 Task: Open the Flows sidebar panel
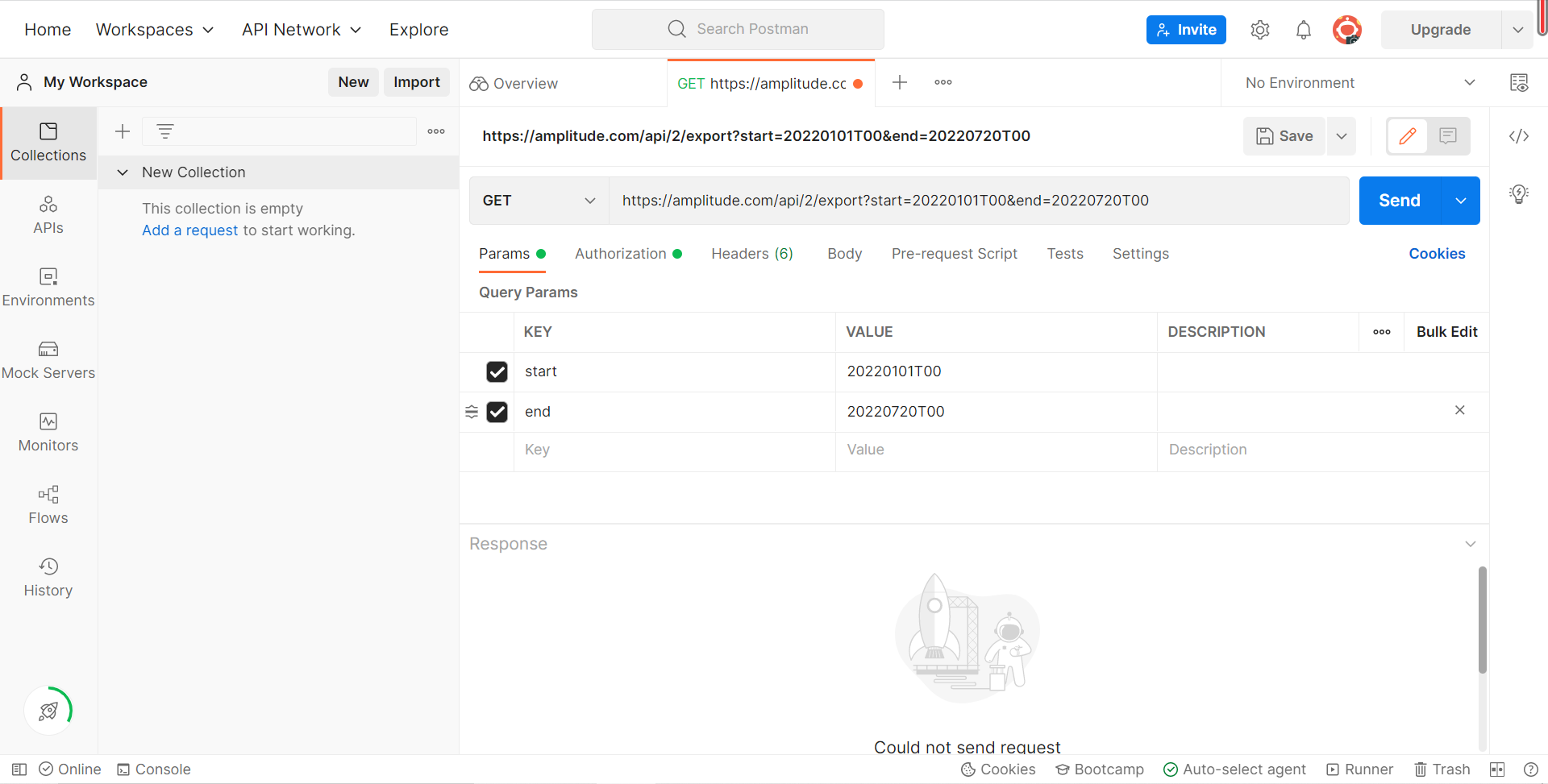[48, 505]
